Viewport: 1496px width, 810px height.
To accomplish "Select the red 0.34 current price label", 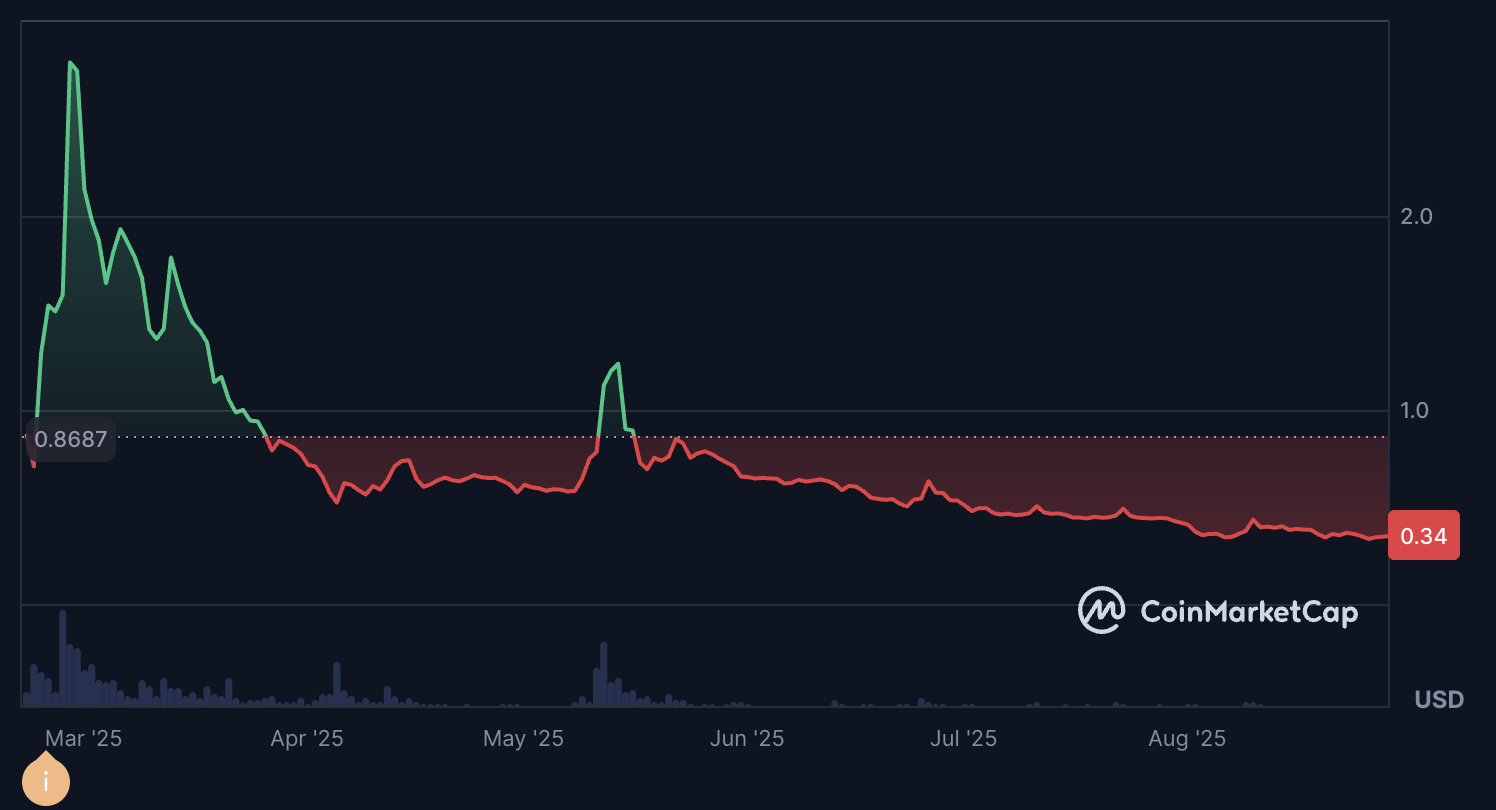I will [x=1424, y=536].
